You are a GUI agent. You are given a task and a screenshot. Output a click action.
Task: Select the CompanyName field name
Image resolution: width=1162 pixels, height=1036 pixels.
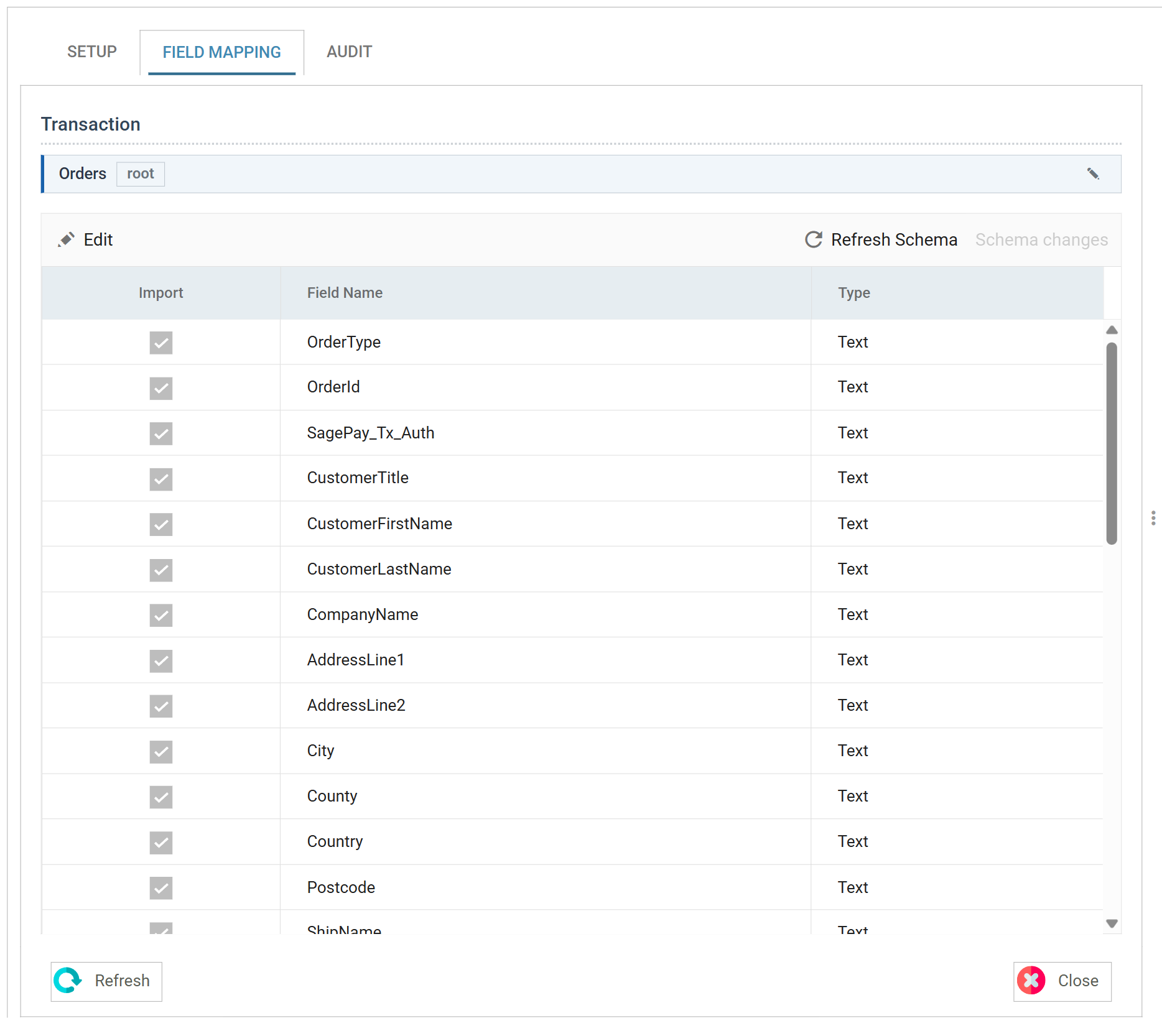point(363,614)
